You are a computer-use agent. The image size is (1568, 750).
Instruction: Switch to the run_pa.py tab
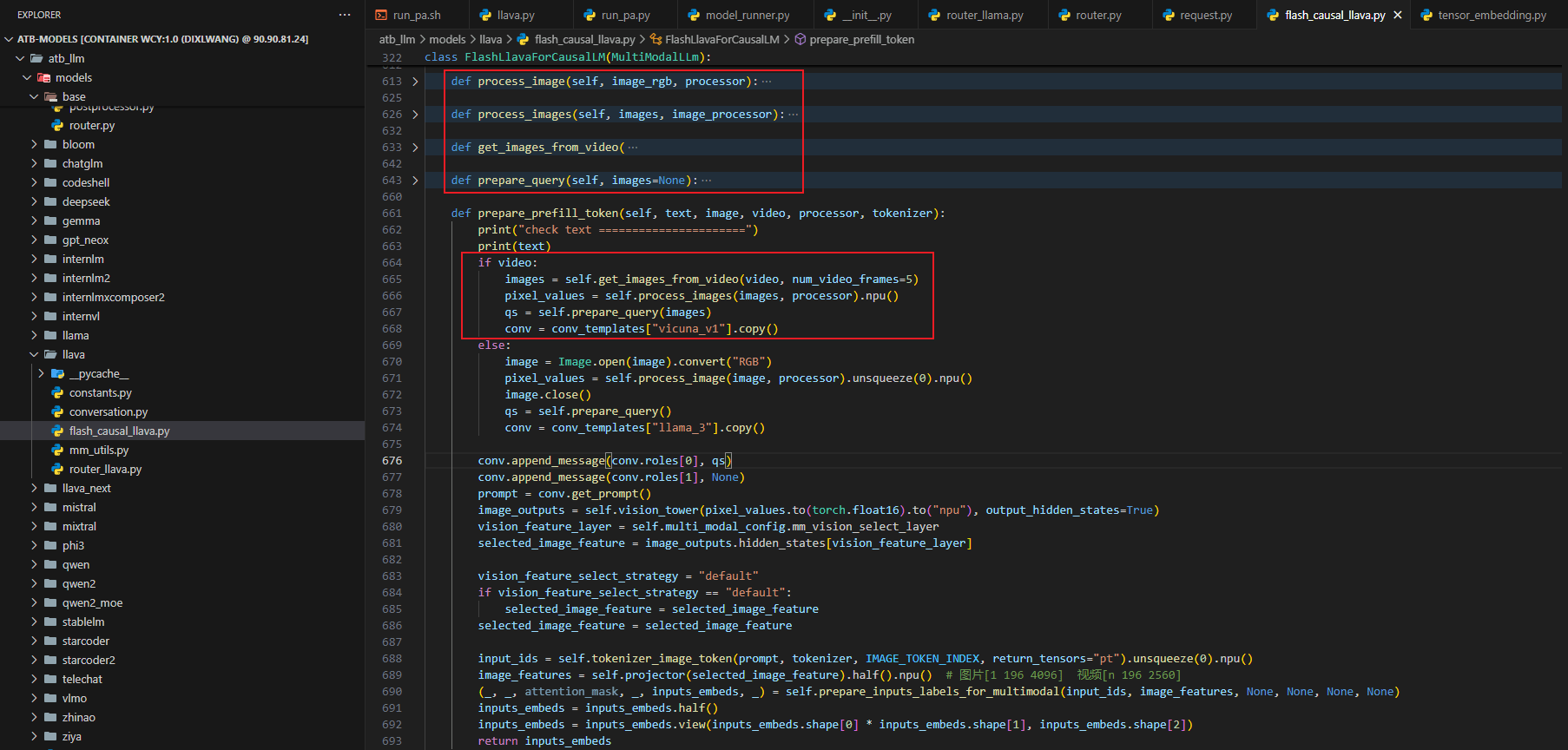click(625, 15)
